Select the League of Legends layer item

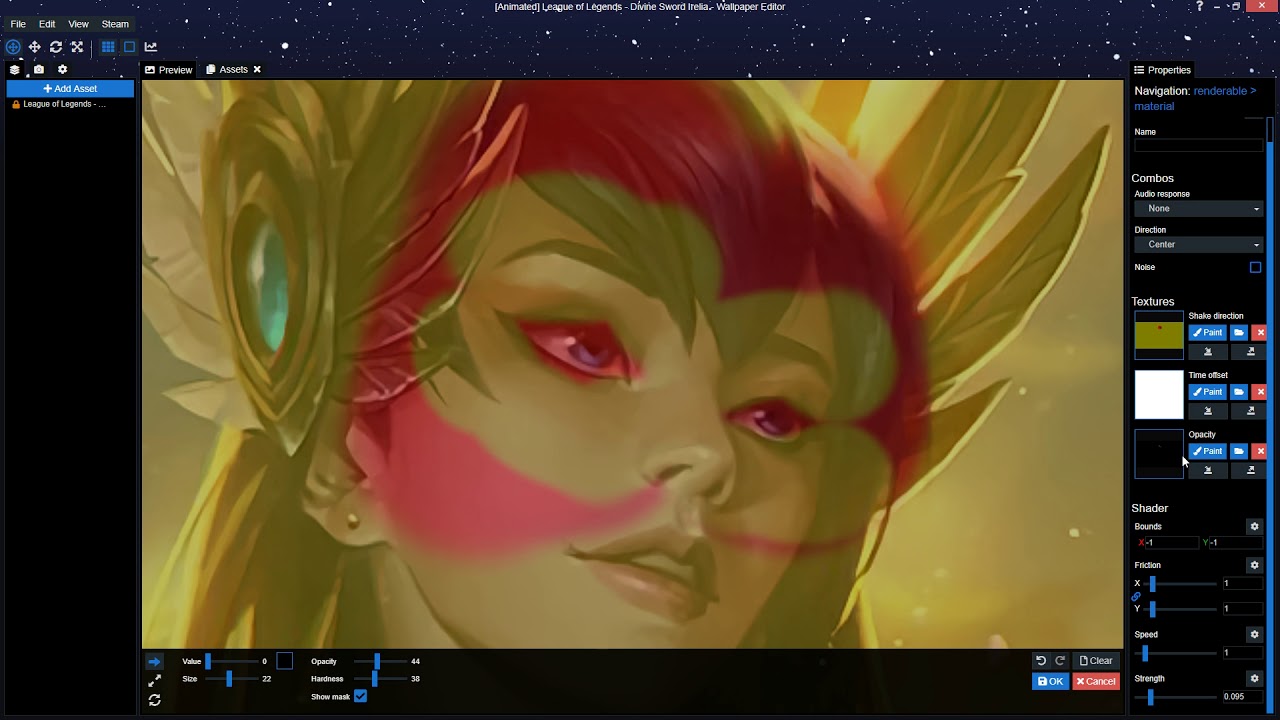click(64, 104)
